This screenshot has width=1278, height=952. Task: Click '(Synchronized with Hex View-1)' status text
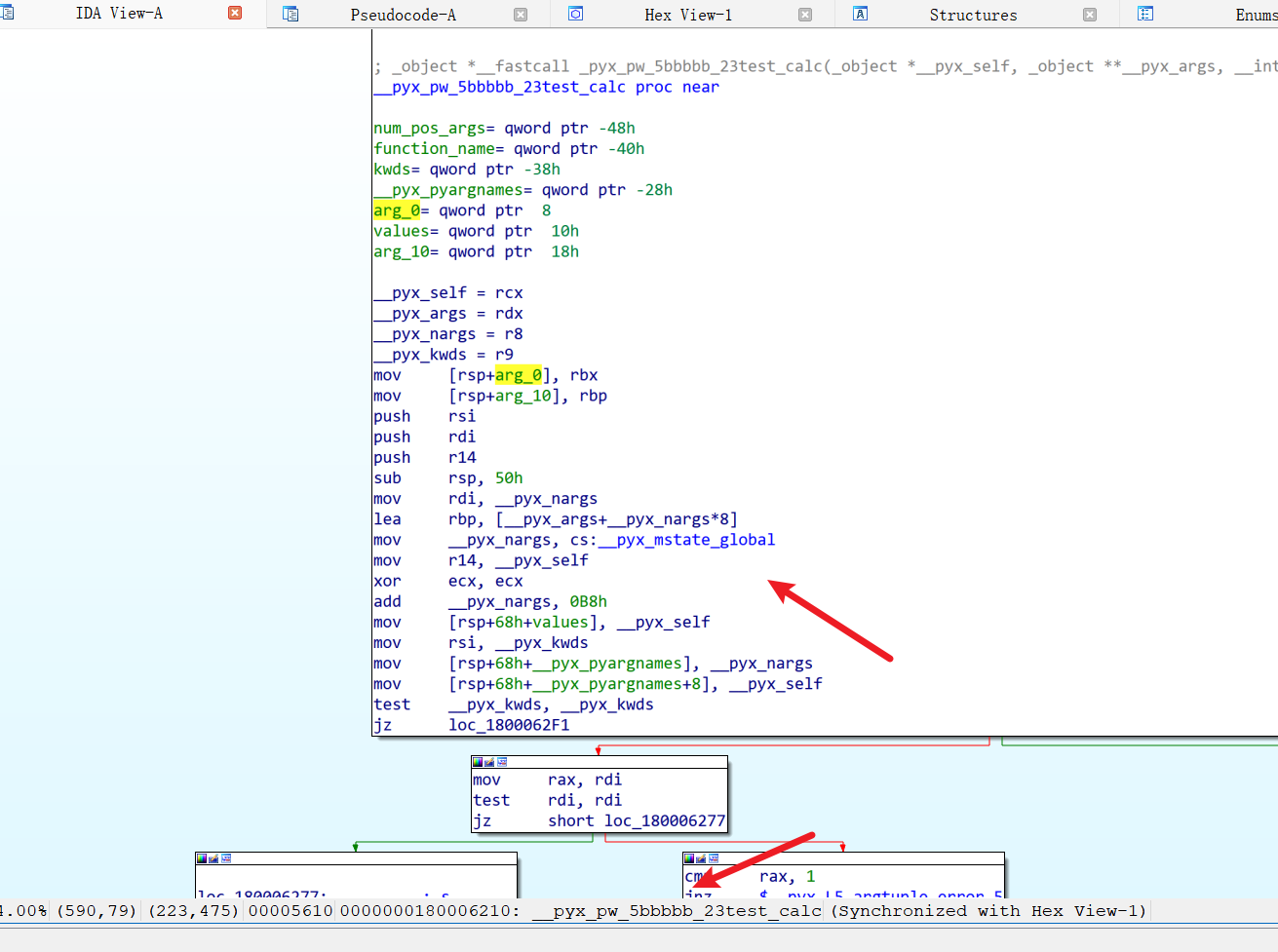[989, 911]
